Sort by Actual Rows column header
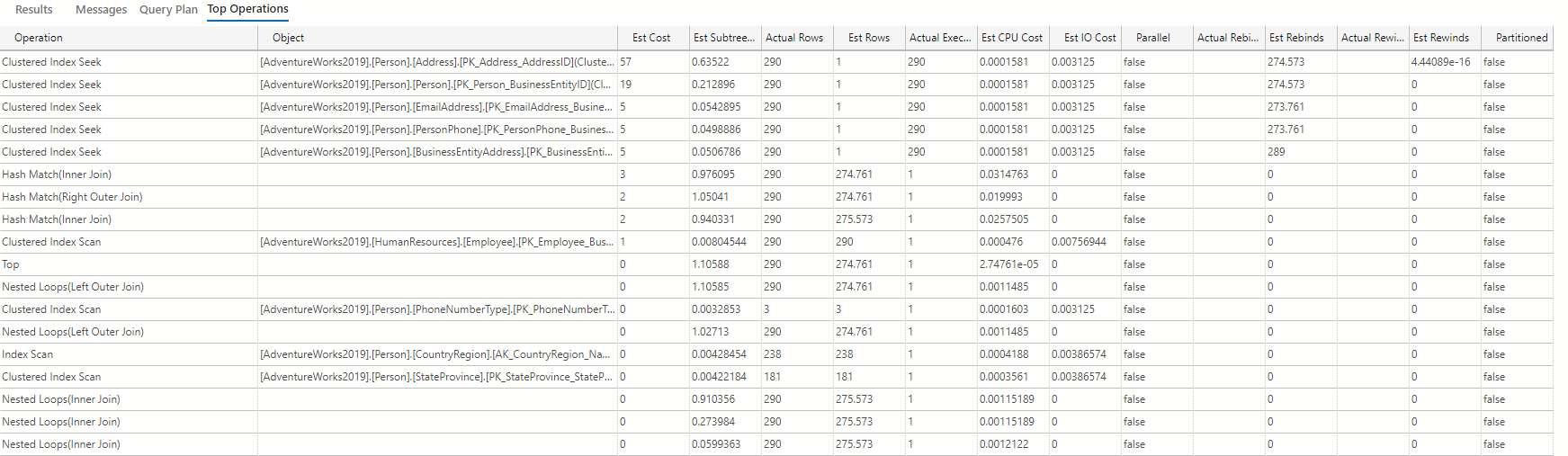The height and width of the screenshot is (456, 1568). pyautogui.click(x=793, y=38)
